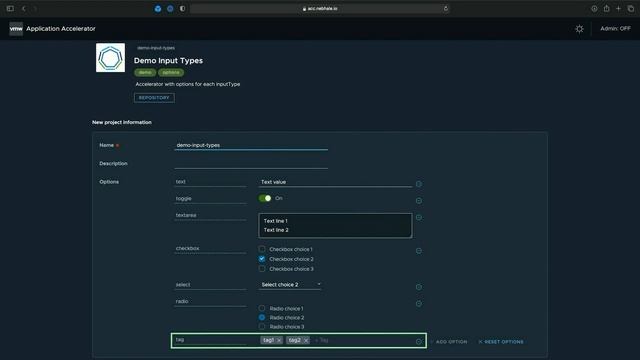This screenshot has width=640, height=360.
Task: Toggle the light/dark theme sun icon
Action: pos(579,29)
